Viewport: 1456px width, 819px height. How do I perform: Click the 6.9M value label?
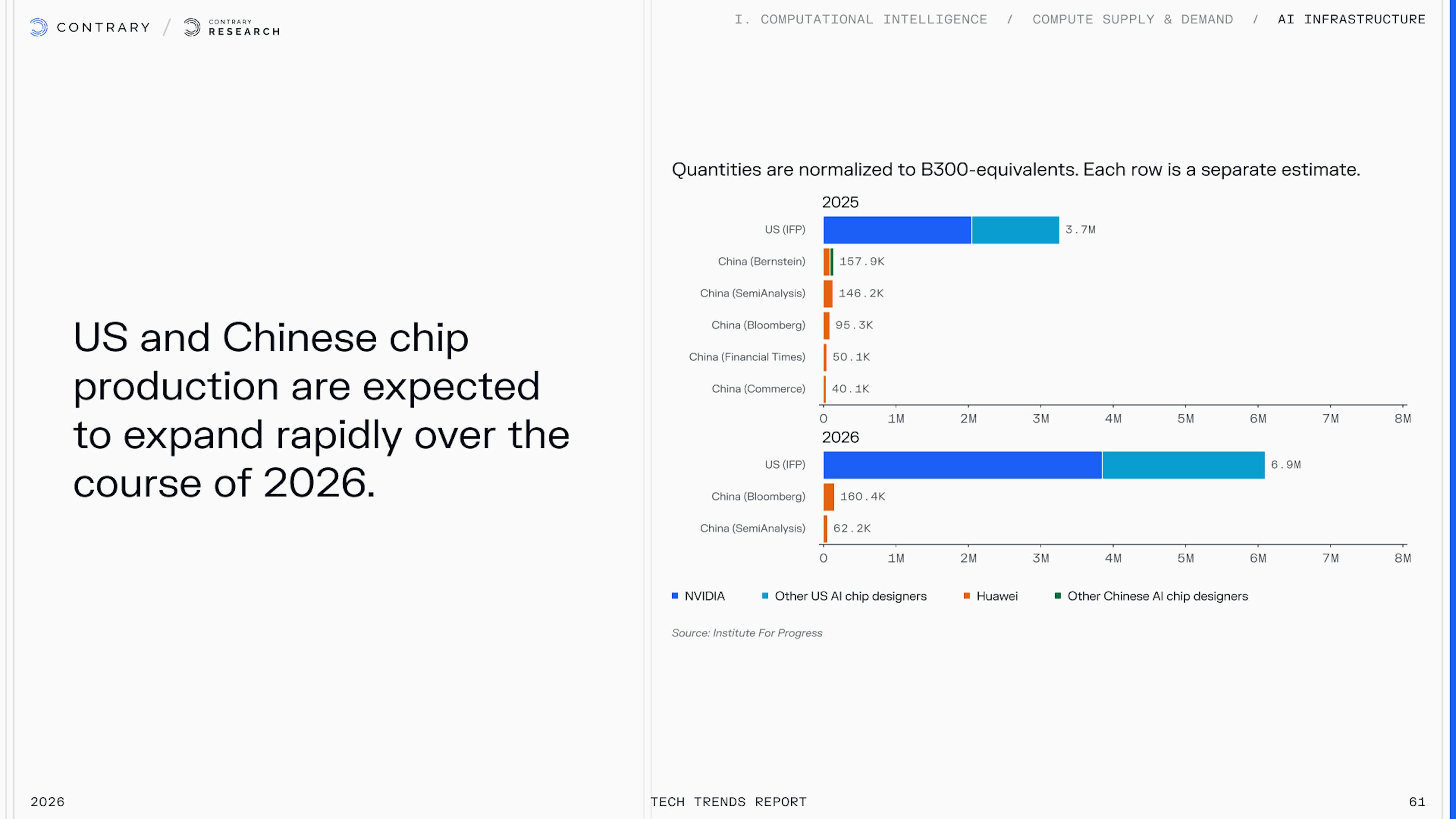[1285, 465]
